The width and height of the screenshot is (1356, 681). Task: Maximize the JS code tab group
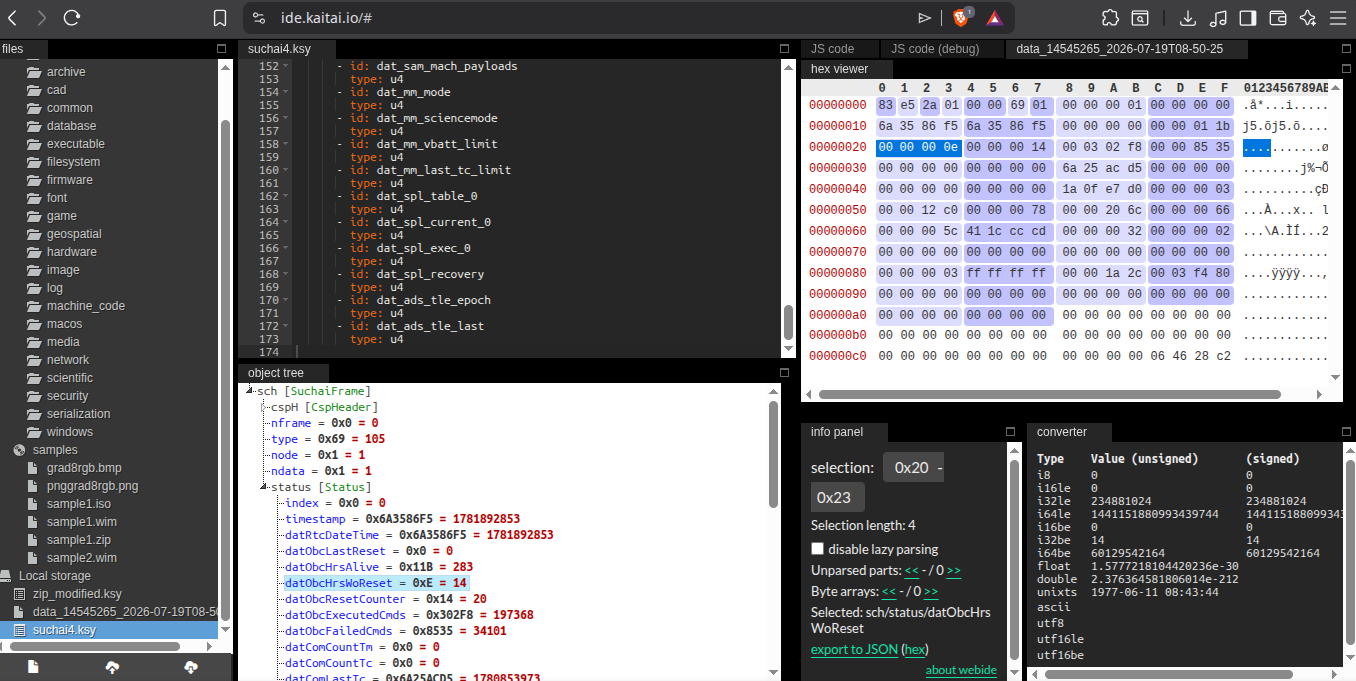(1347, 48)
